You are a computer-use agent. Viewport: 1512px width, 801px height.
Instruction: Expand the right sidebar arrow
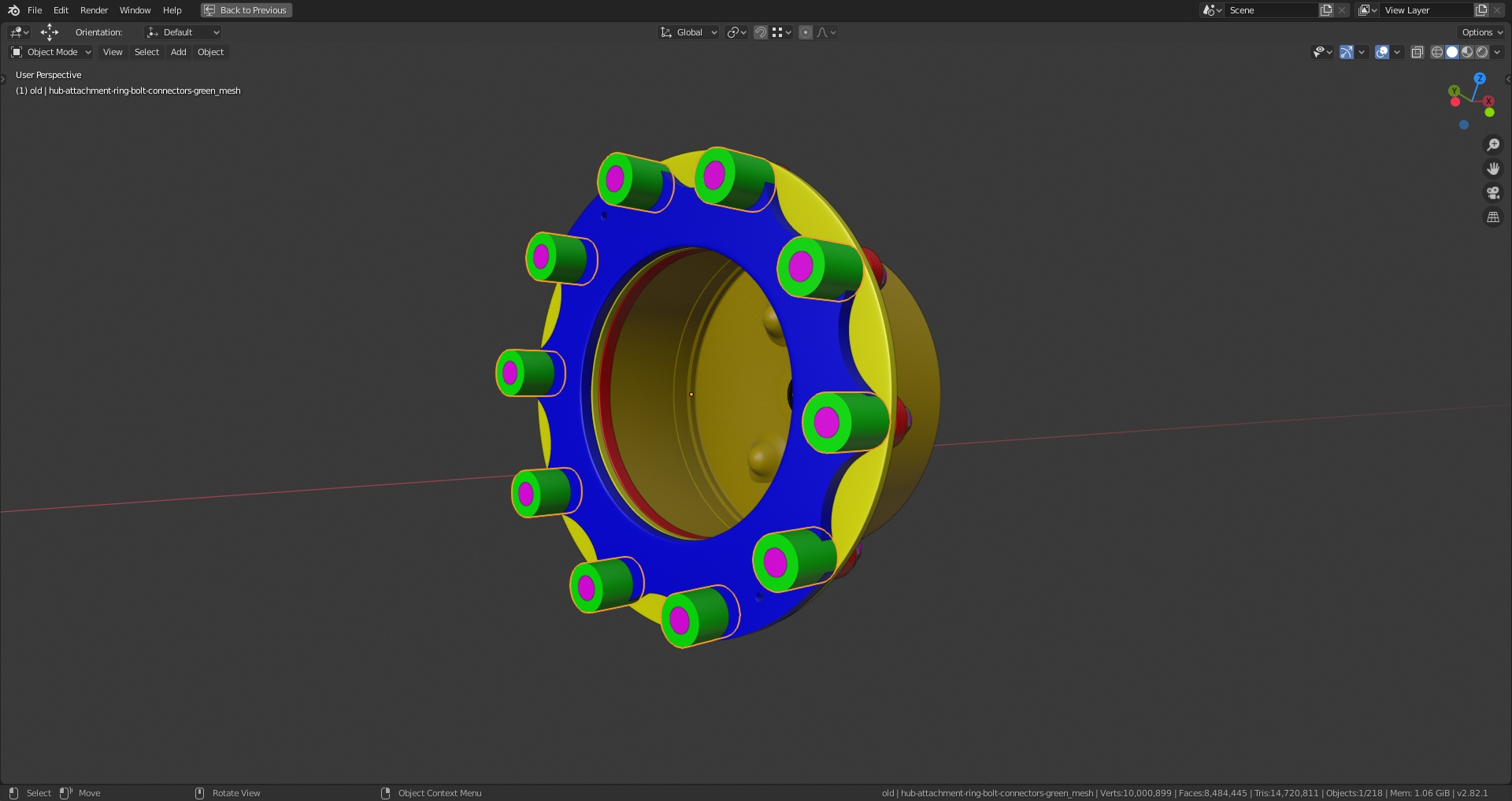pos(1508,79)
